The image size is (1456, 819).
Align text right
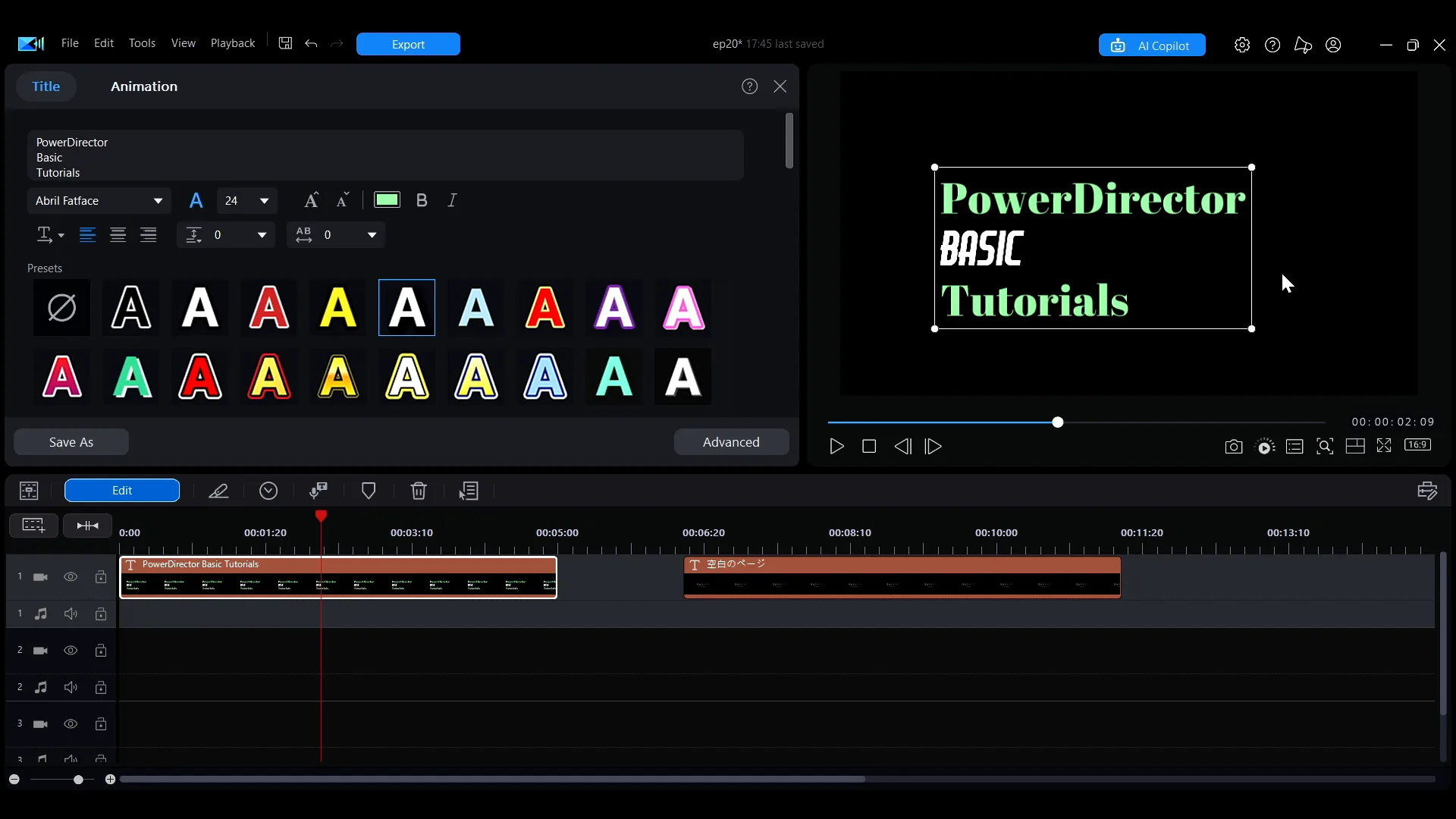[x=149, y=235]
